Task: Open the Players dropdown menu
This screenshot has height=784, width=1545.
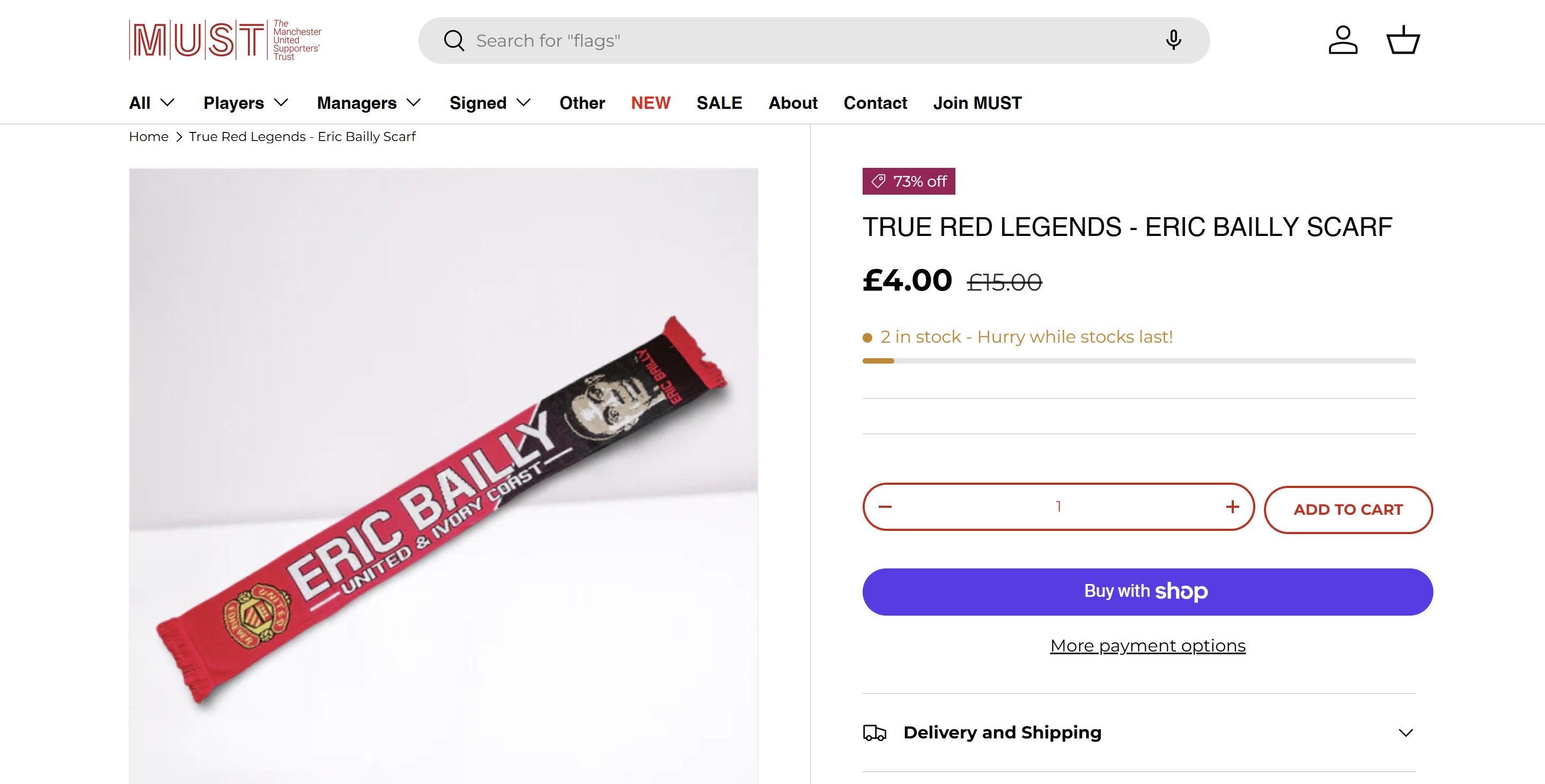Action: [x=246, y=103]
